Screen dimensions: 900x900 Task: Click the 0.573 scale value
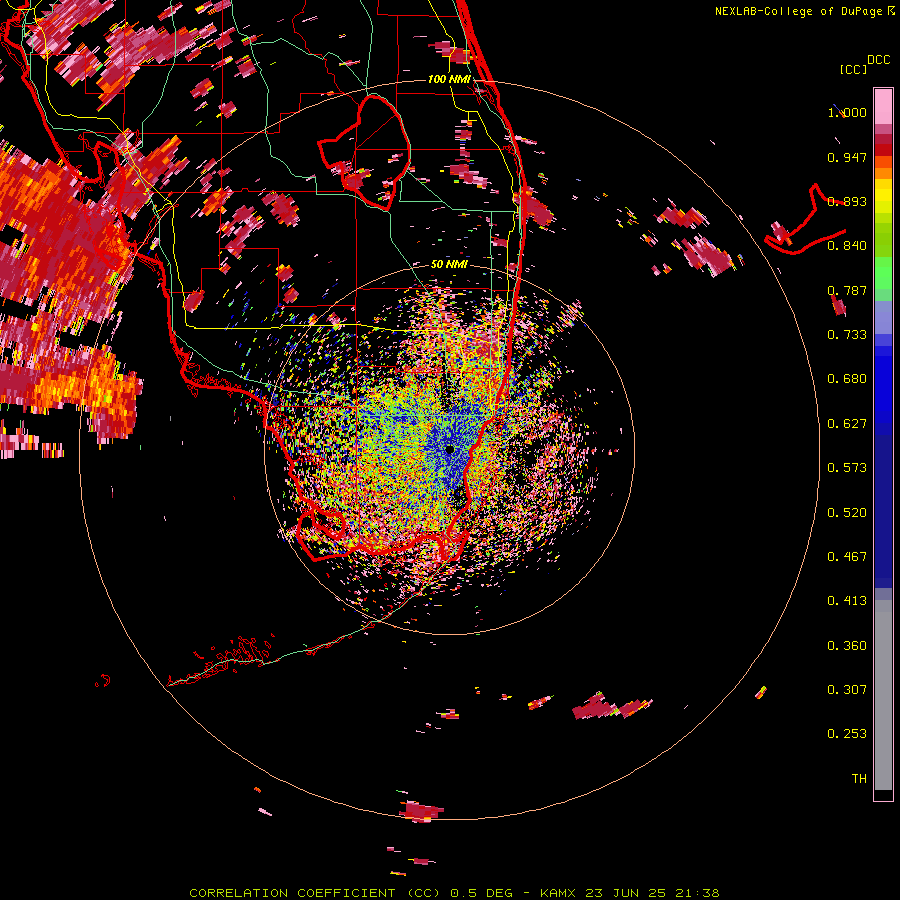(x=847, y=468)
